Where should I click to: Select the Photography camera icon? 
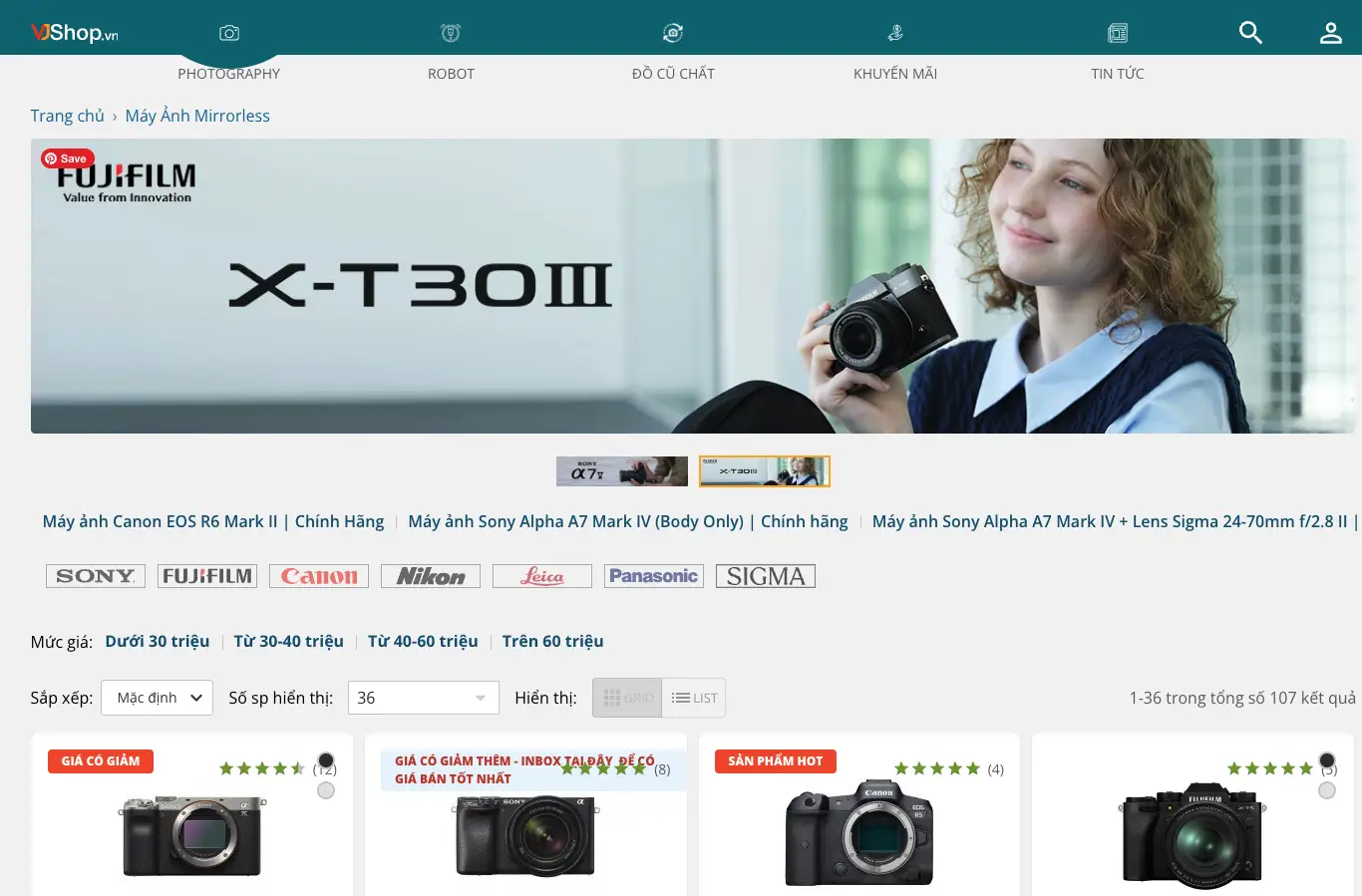coord(229,33)
